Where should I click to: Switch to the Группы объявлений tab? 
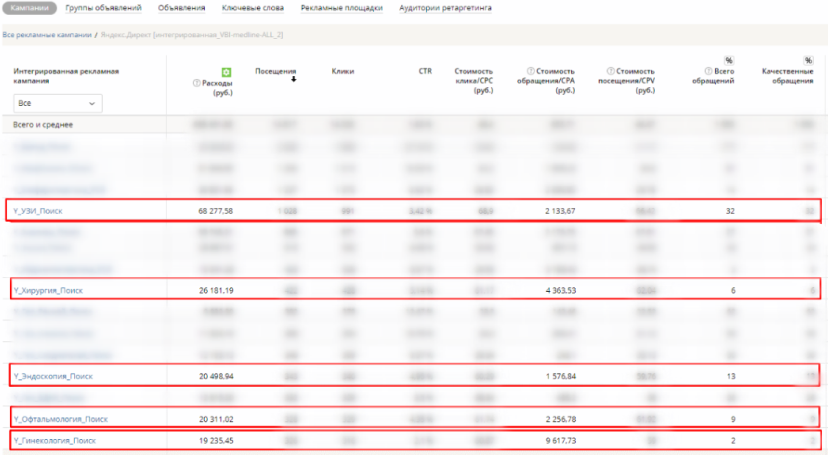click(104, 8)
